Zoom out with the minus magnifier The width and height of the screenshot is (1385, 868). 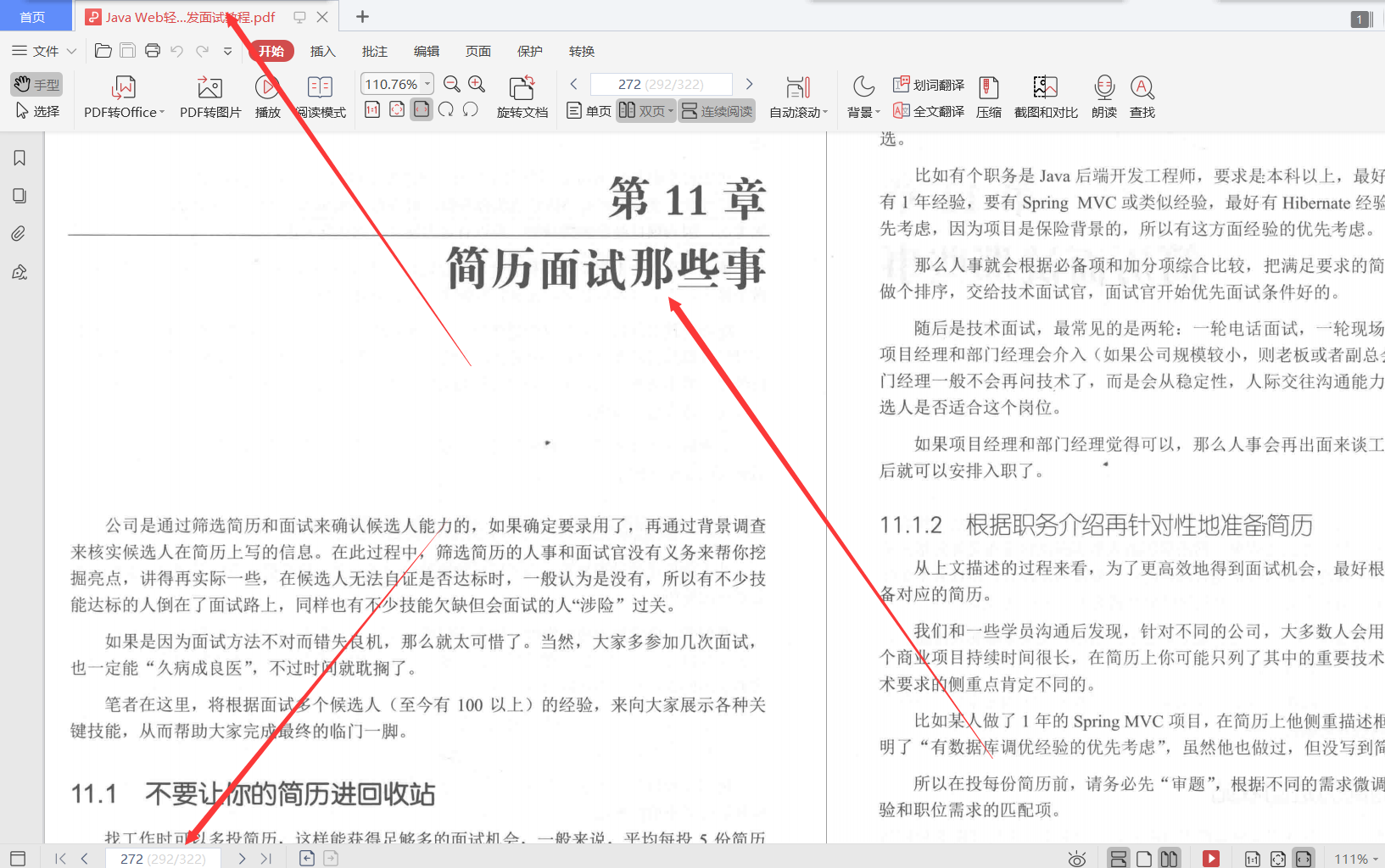452,84
